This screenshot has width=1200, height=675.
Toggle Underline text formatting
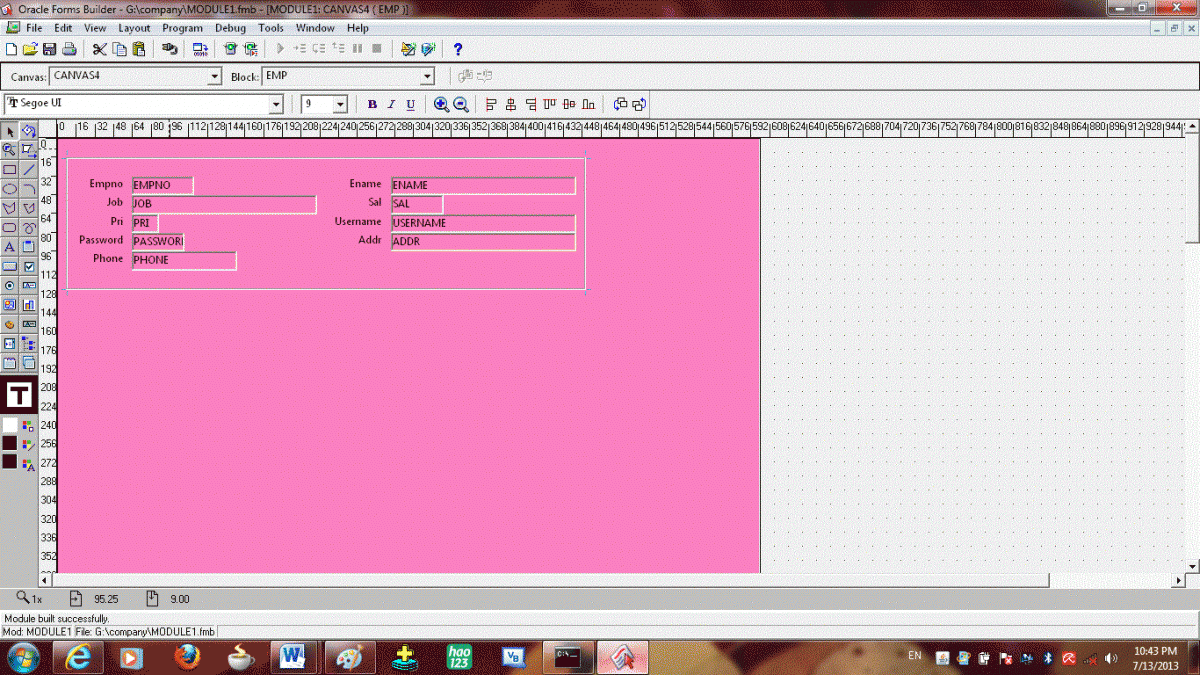410,104
